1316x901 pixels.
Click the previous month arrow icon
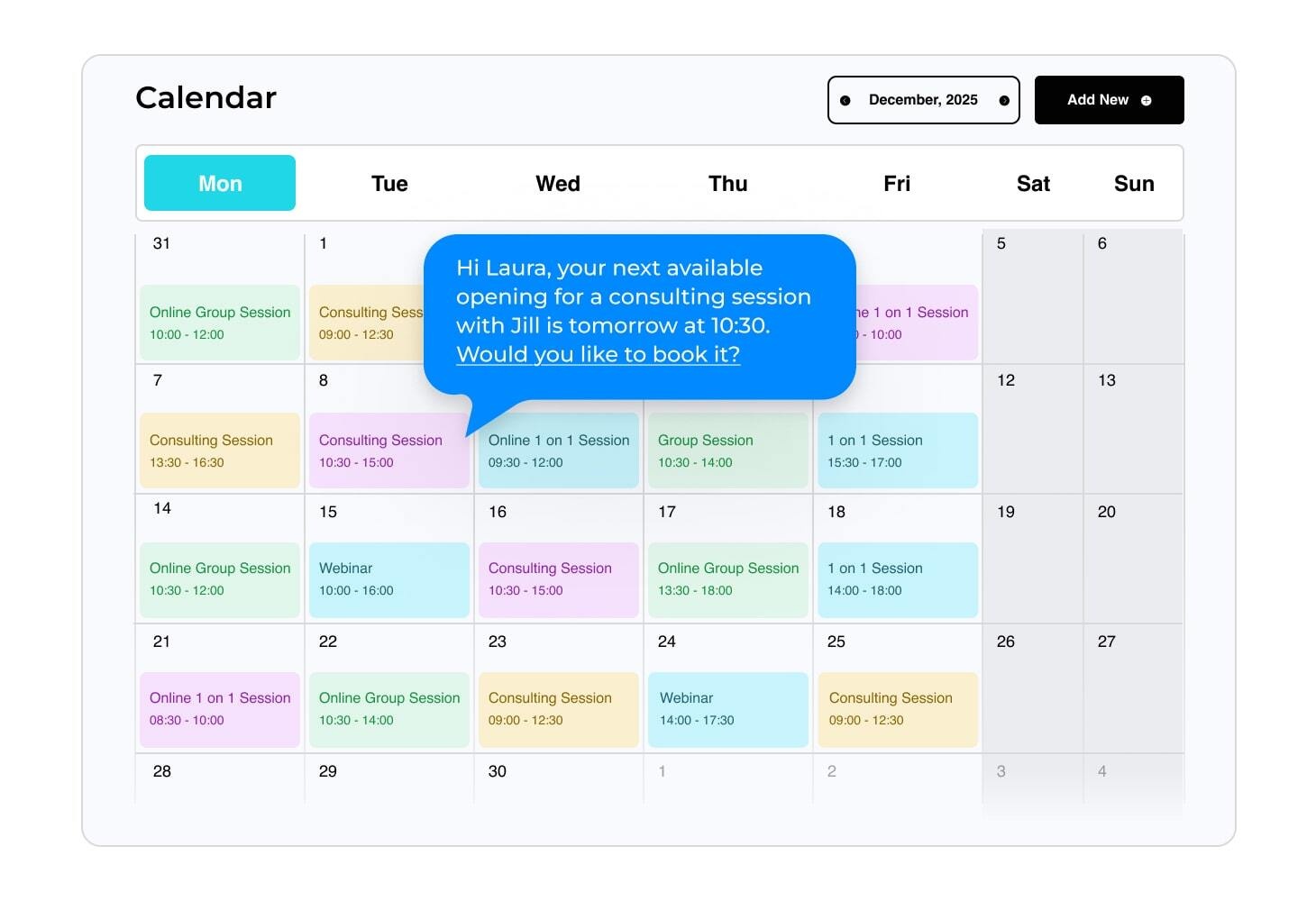point(845,100)
